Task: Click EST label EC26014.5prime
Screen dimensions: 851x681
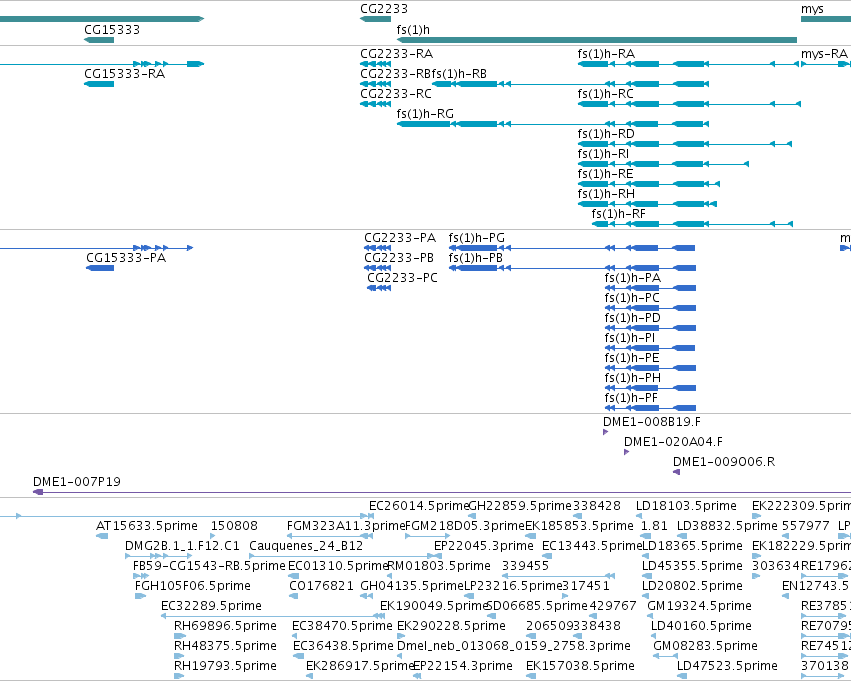Action: [418, 506]
